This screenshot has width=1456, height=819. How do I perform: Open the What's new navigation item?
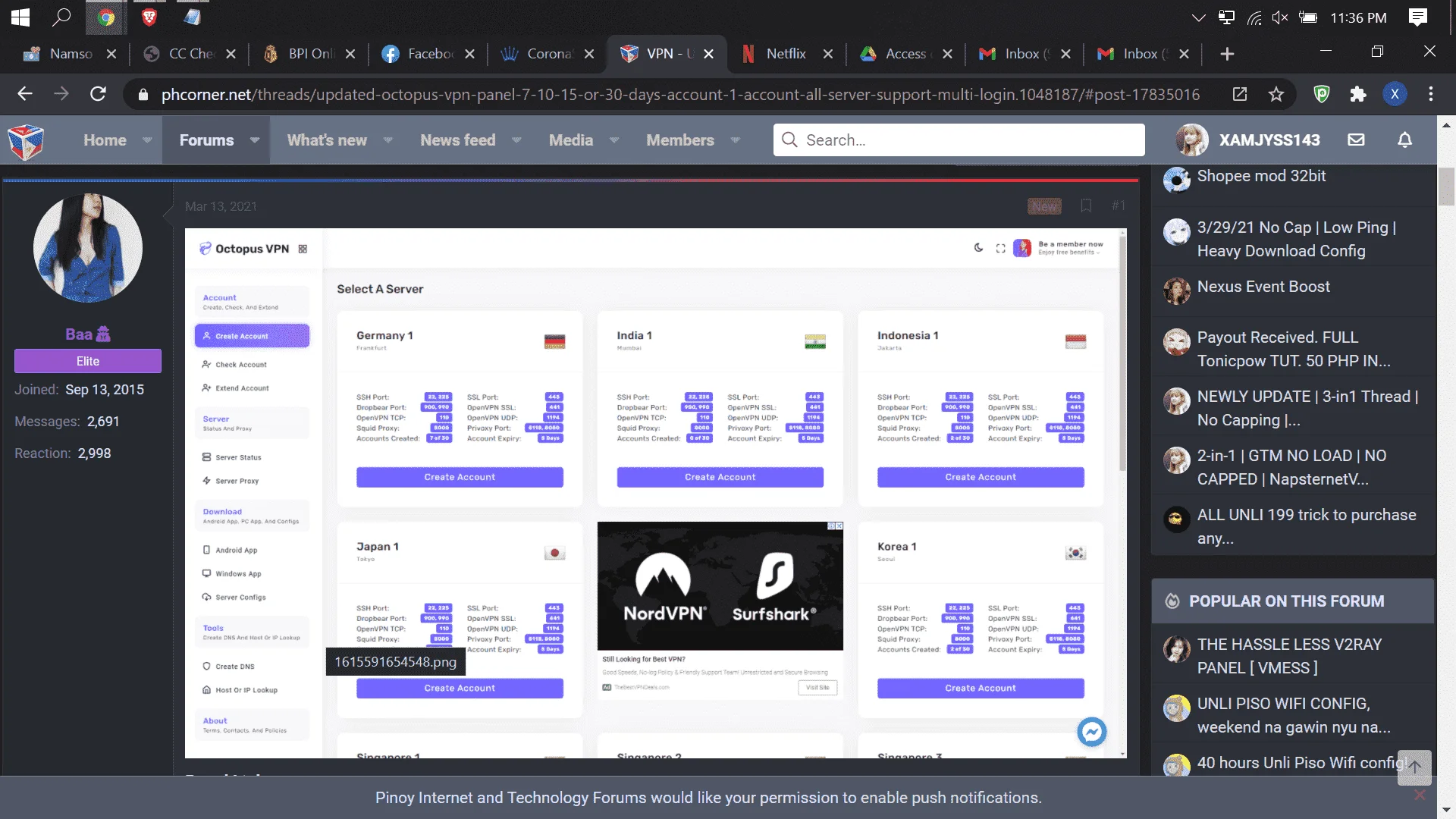click(327, 140)
